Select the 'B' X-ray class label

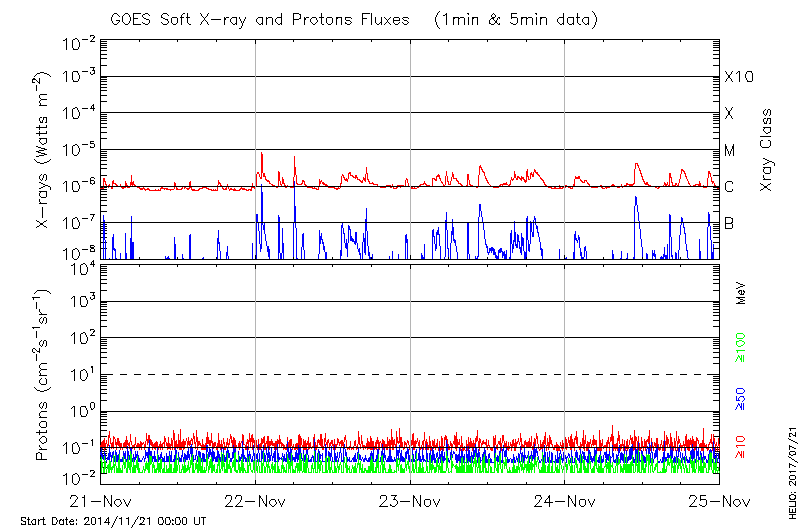click(x=729, y=223)
